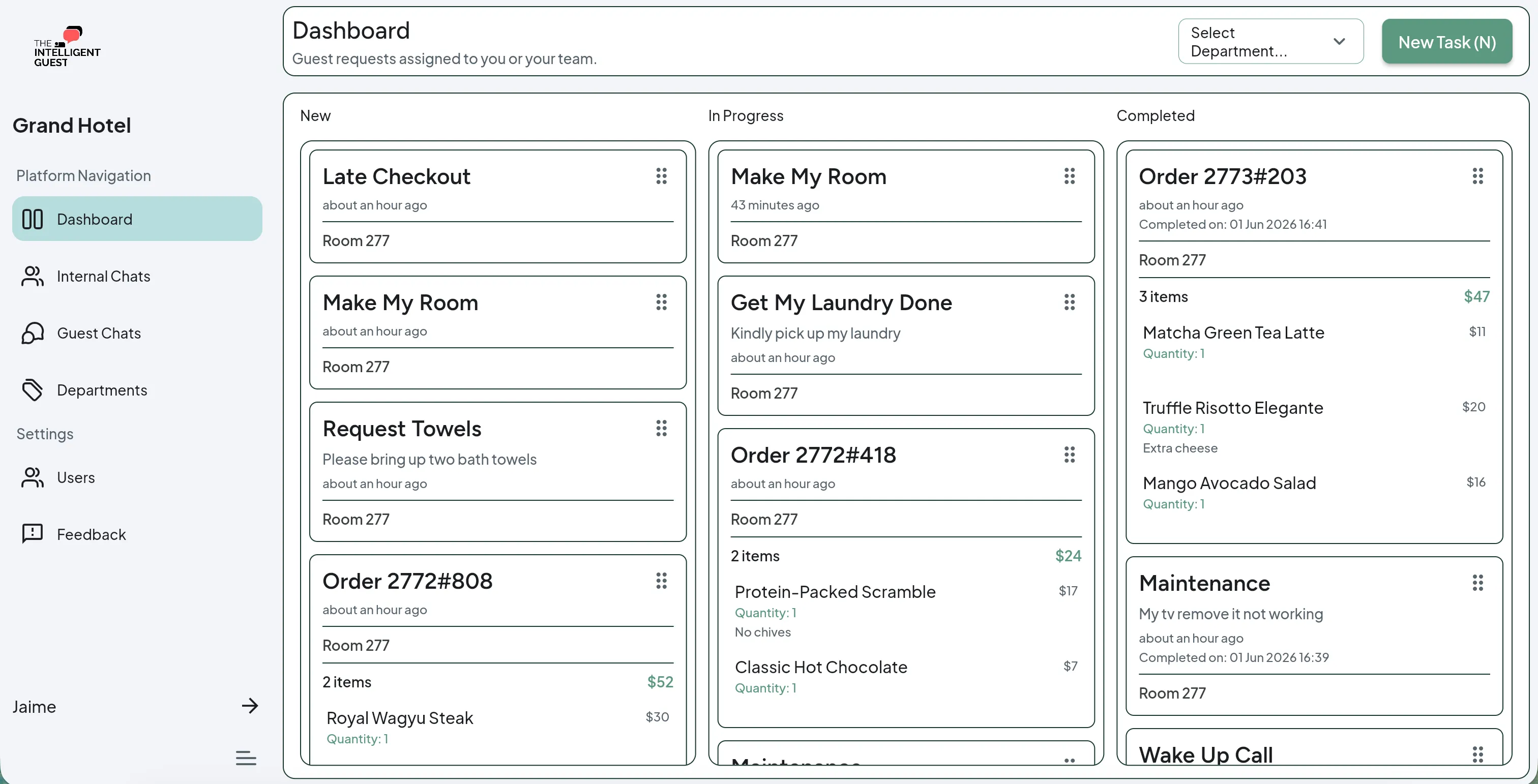Click the '3 items' label
1538x784 pixels.
point(1163,296)
